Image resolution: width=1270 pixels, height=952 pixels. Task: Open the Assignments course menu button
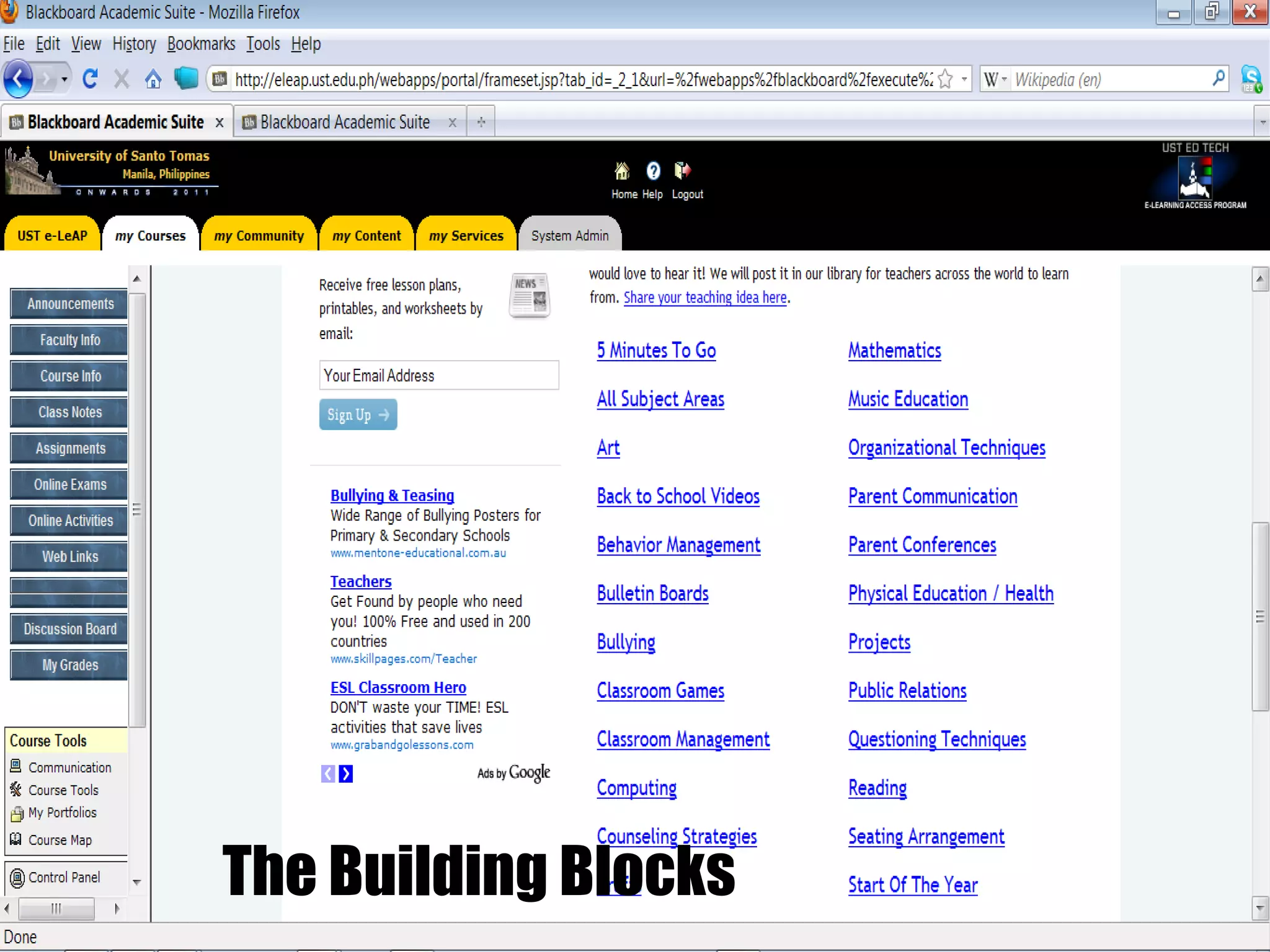pyautogui.click(x=69, y=448)
